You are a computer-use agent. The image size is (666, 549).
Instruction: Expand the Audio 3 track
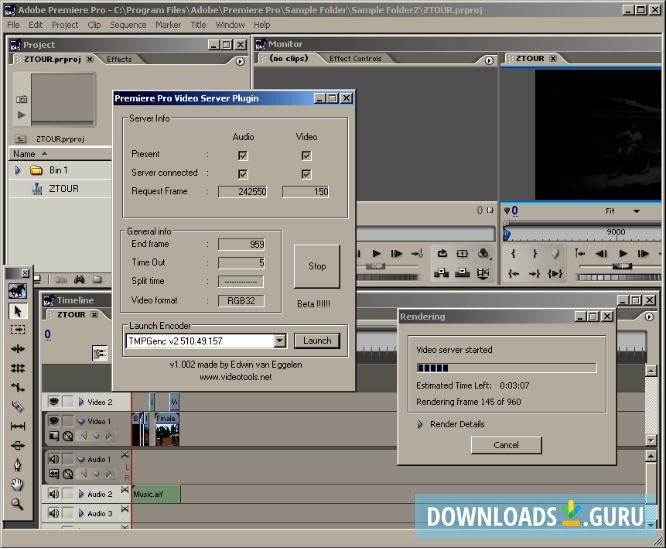pos(81,513)
